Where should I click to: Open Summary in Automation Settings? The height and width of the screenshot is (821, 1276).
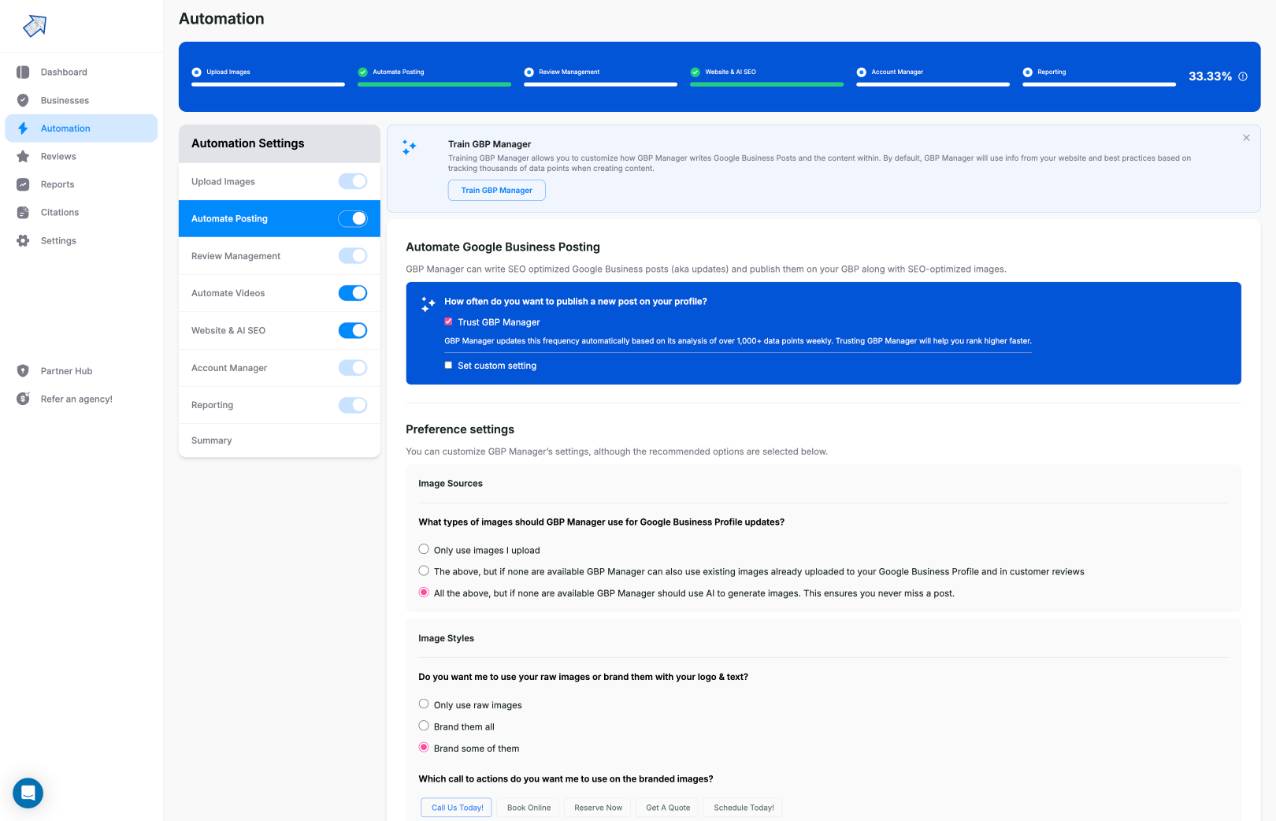pos(279,440)
